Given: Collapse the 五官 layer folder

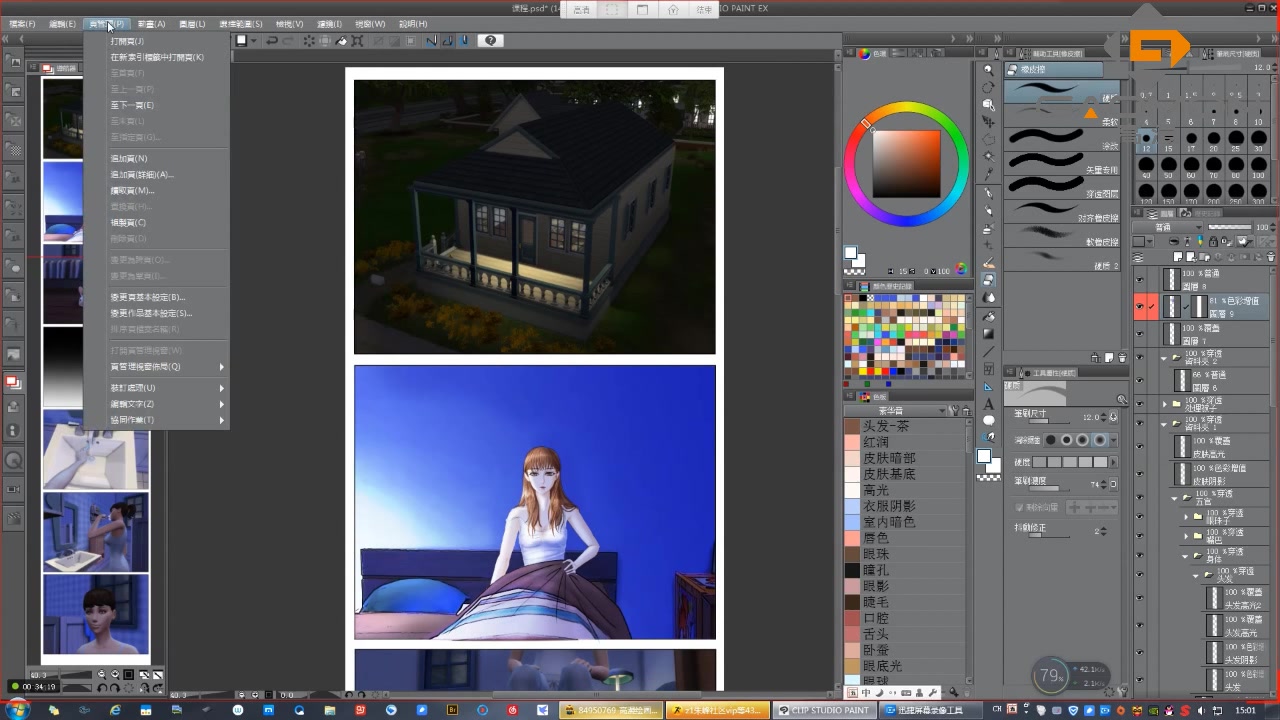Looking at the screenshot, I should pyautogui.click(x=1175, y=497).
